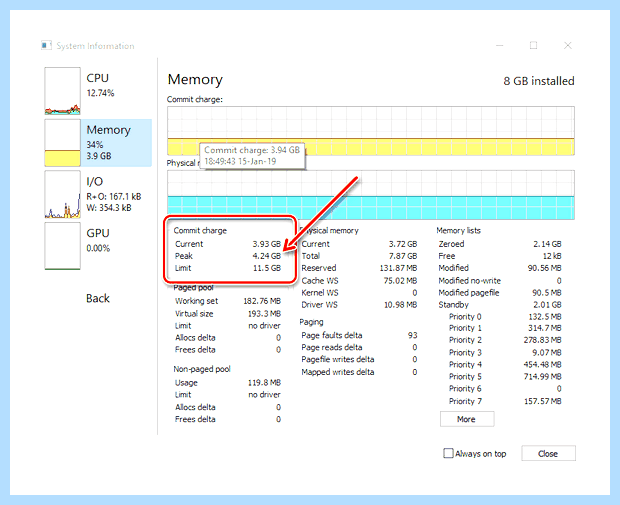Click the Page faults delta value 93
This screenshot has height=505, width=620.
[x=412, y=335]
